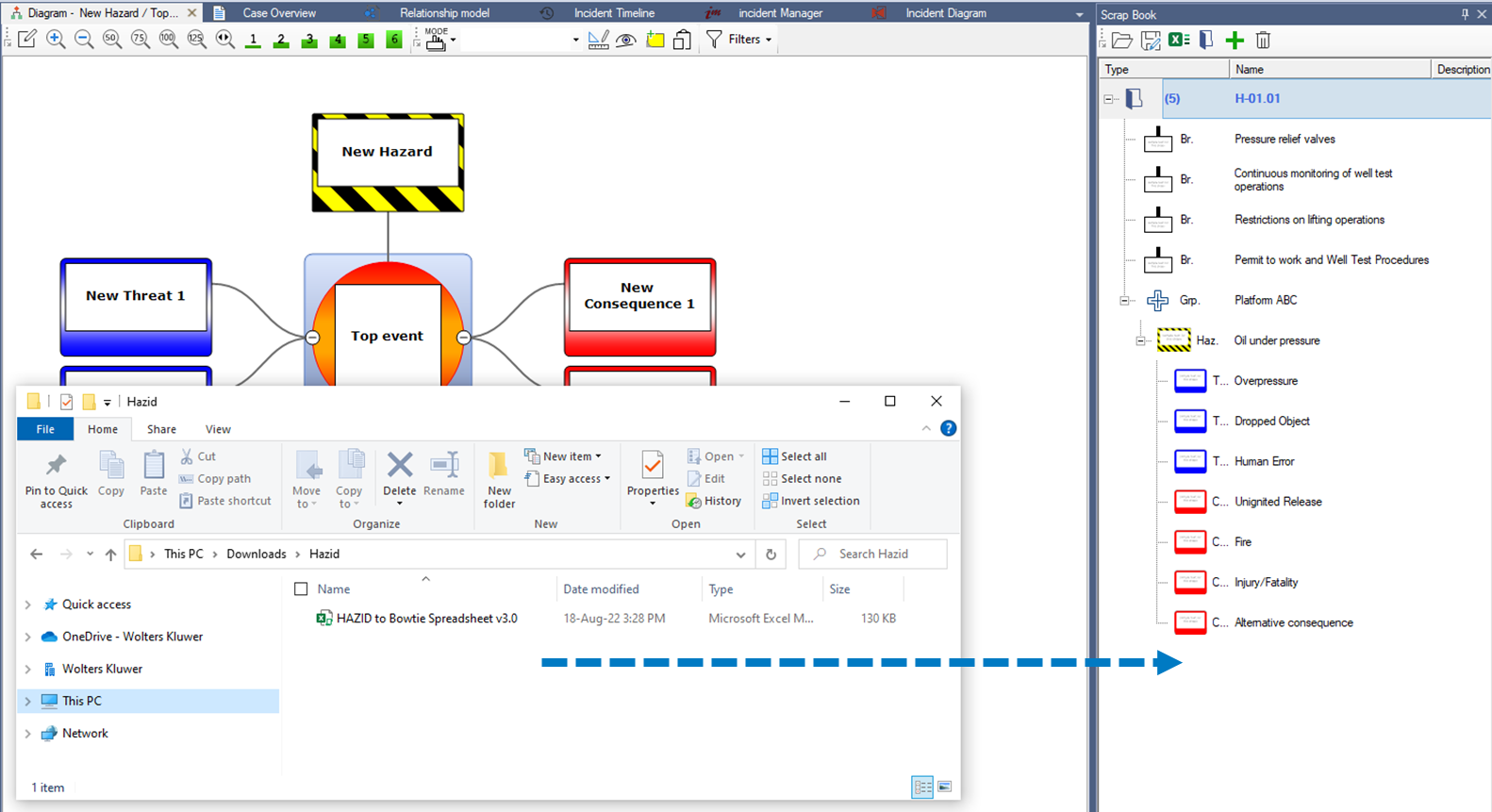The width and height of the screenshot is (1492, 812).
Task: Switch to the Incident Timeline tab
Action: (x=613, y=13)
